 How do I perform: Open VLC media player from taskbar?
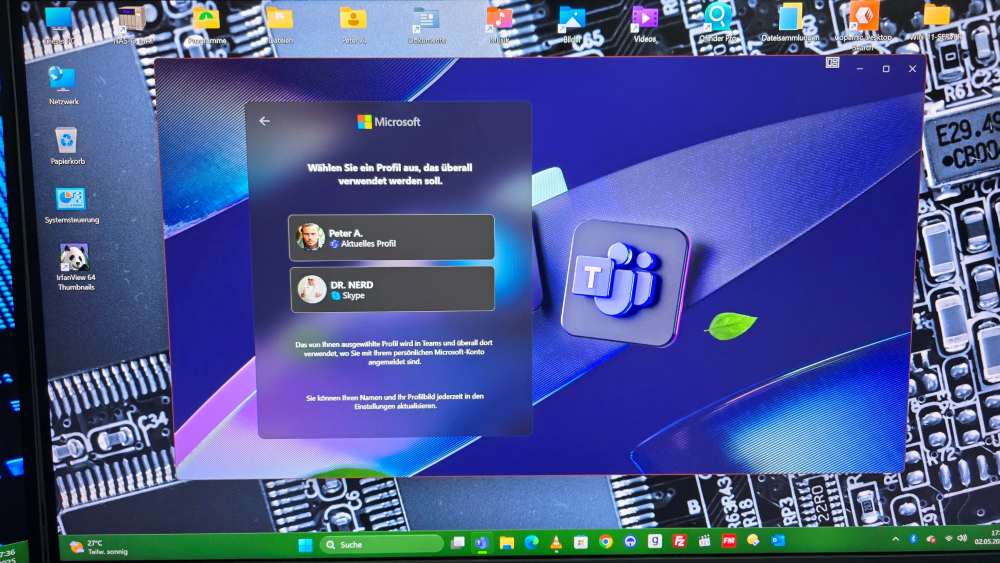pyautogui.click(x=555, y=543)
